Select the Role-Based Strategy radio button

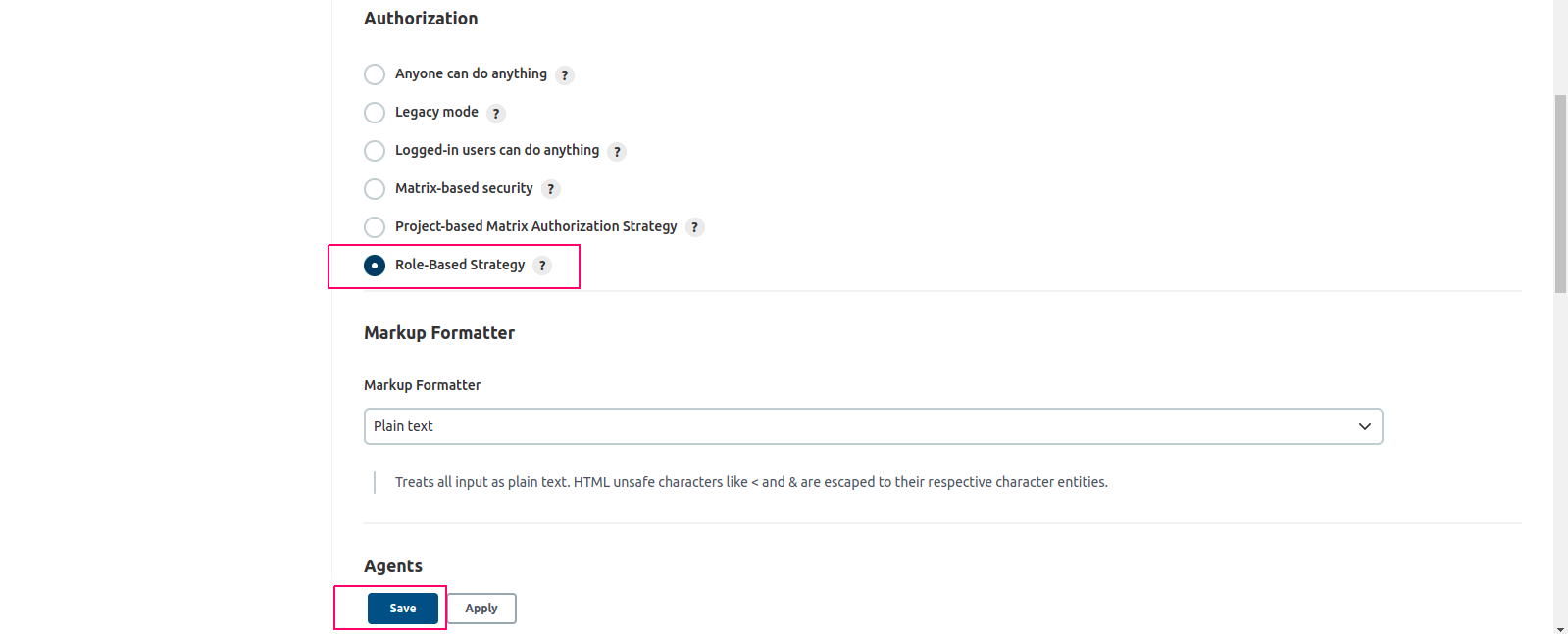[375, 266]
